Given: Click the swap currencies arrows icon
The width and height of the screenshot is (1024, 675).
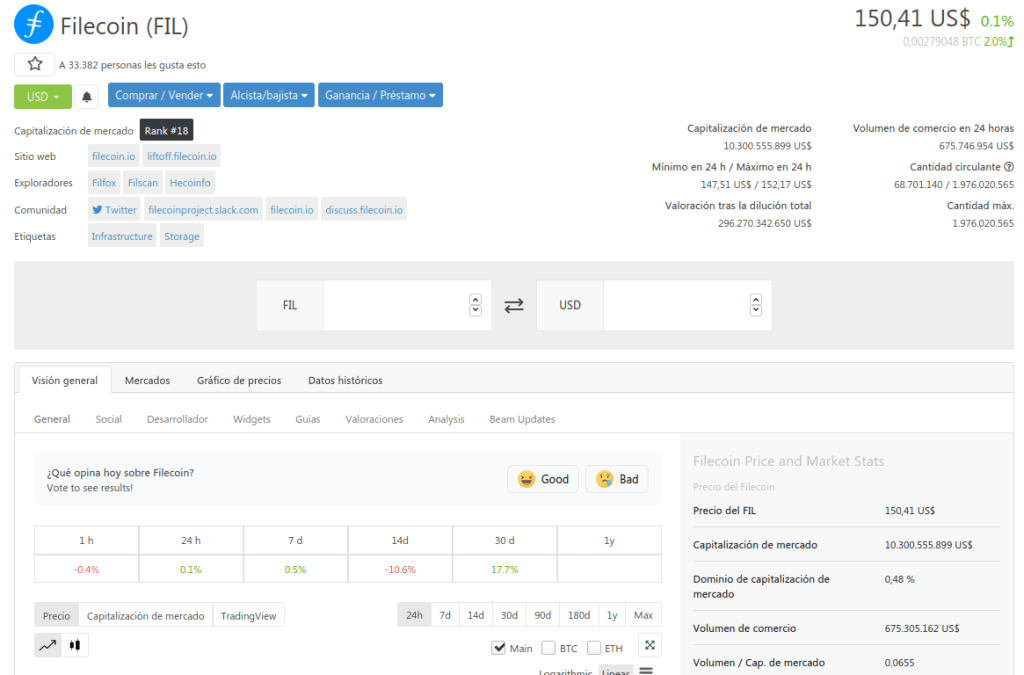Looking at the screenshot, I should coord(514,305).
